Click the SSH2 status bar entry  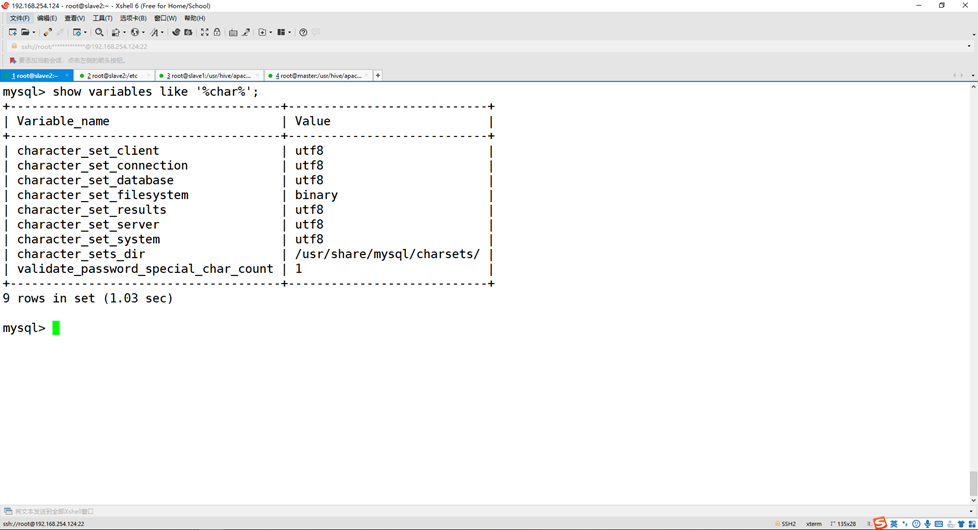(x=785, y=524)
